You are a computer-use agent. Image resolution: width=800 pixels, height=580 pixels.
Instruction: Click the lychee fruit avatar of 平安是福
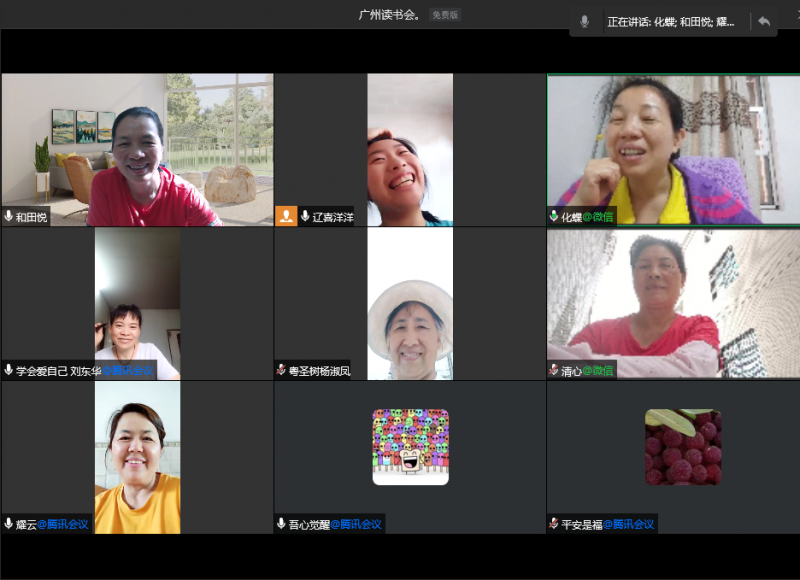[x=683, y=447]
